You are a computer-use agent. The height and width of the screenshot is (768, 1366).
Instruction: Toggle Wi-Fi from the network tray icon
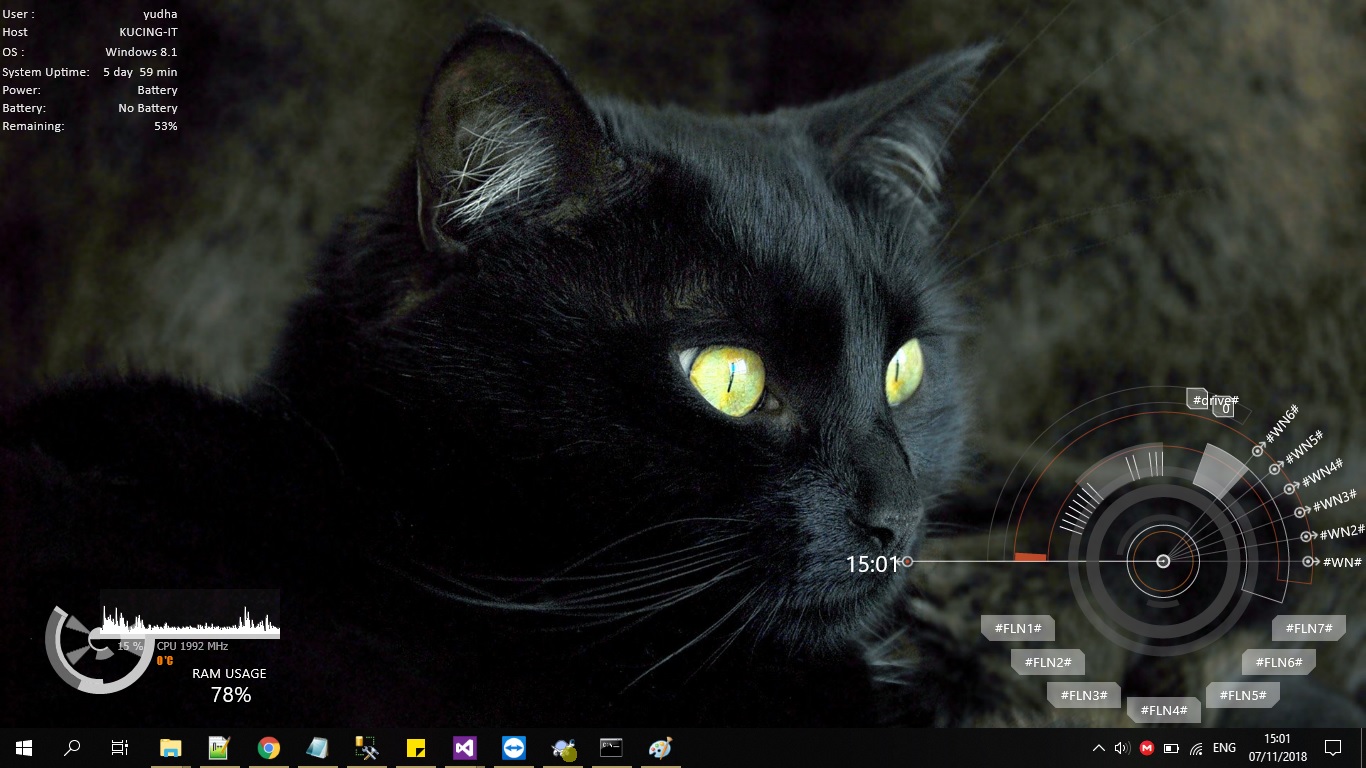1198,747
